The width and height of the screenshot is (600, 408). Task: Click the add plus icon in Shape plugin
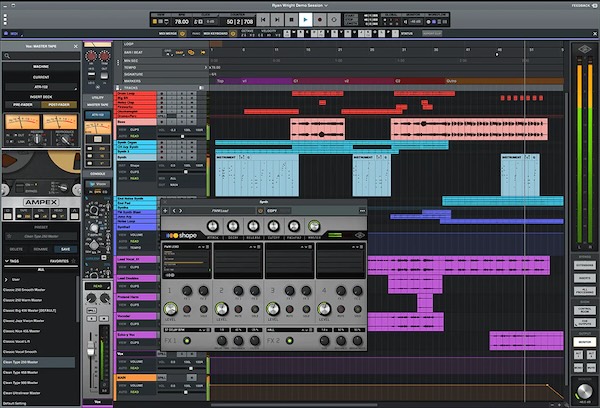pyautogui.click(x=165, y=211)
